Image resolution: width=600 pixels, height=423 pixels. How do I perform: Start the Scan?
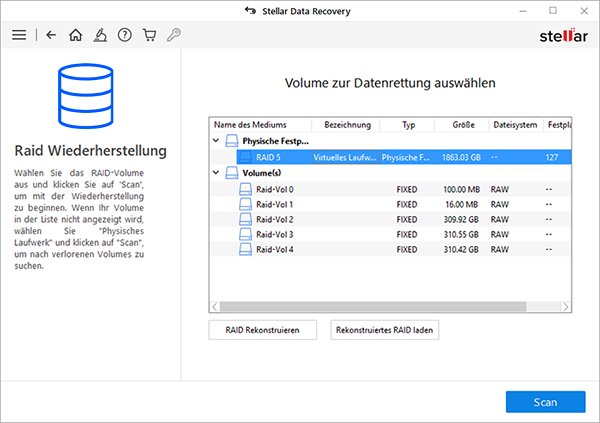click(546, 402)
